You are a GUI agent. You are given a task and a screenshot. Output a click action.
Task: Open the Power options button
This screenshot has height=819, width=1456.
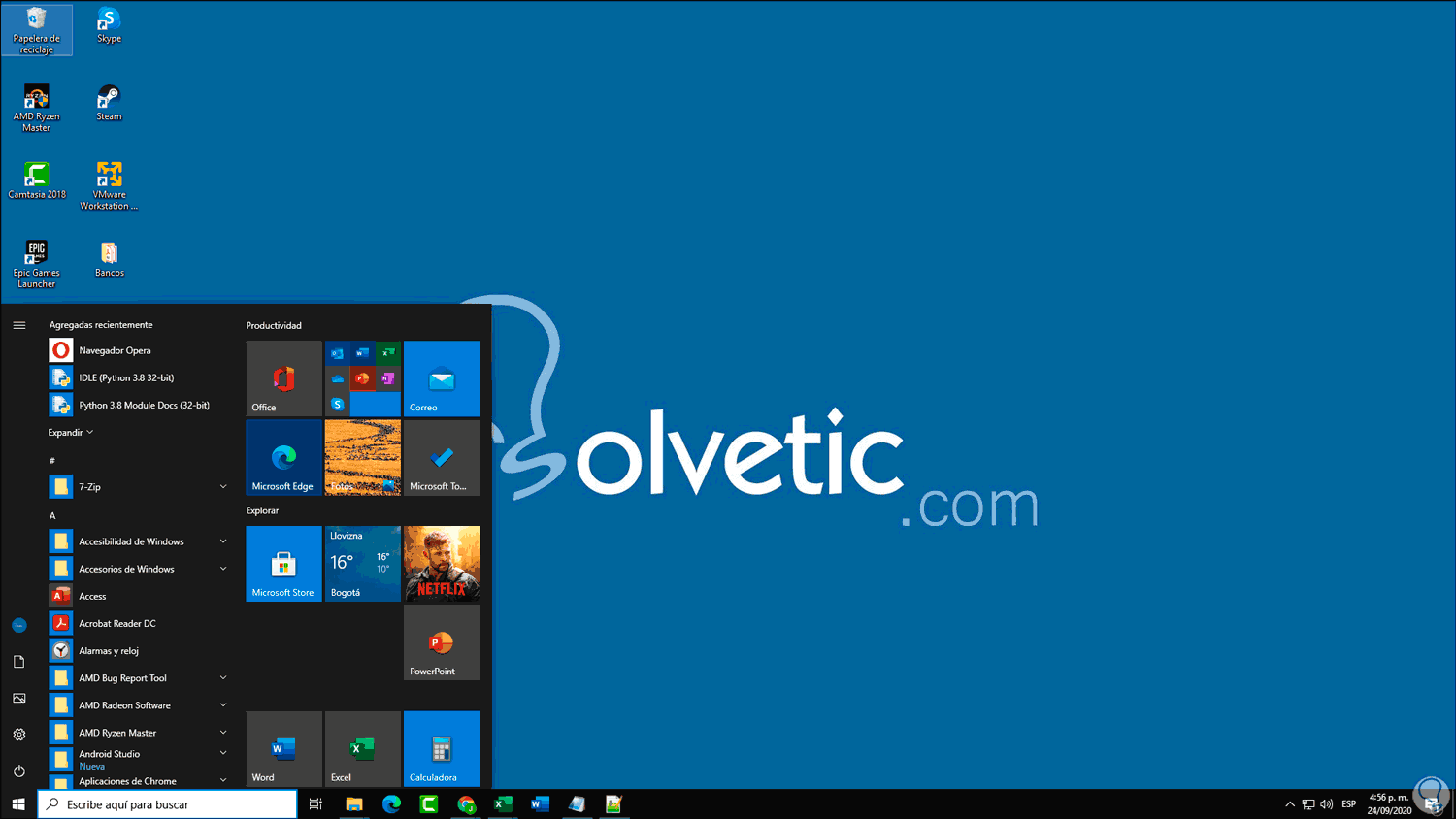point(18,771)
